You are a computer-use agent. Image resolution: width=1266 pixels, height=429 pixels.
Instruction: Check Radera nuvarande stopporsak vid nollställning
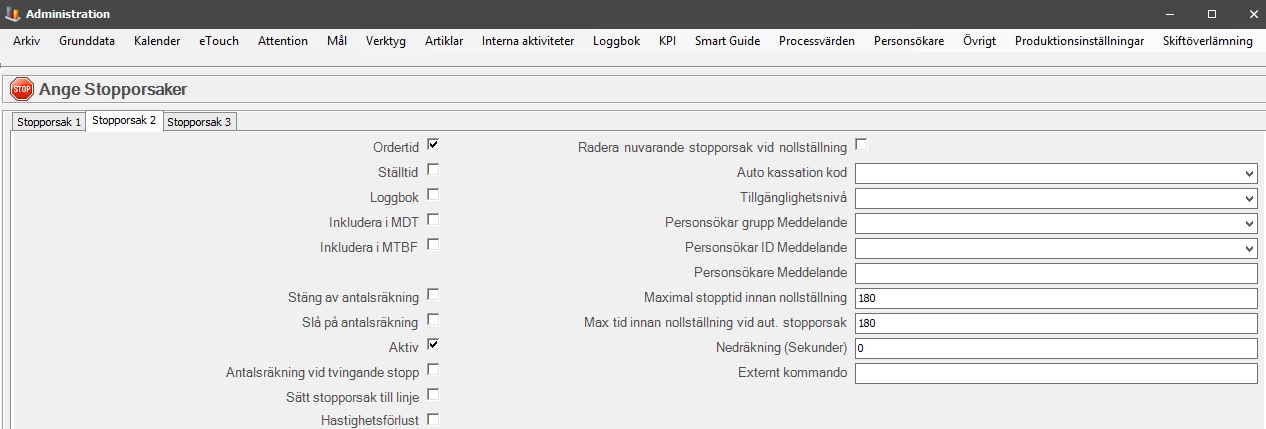click(861, 145)
